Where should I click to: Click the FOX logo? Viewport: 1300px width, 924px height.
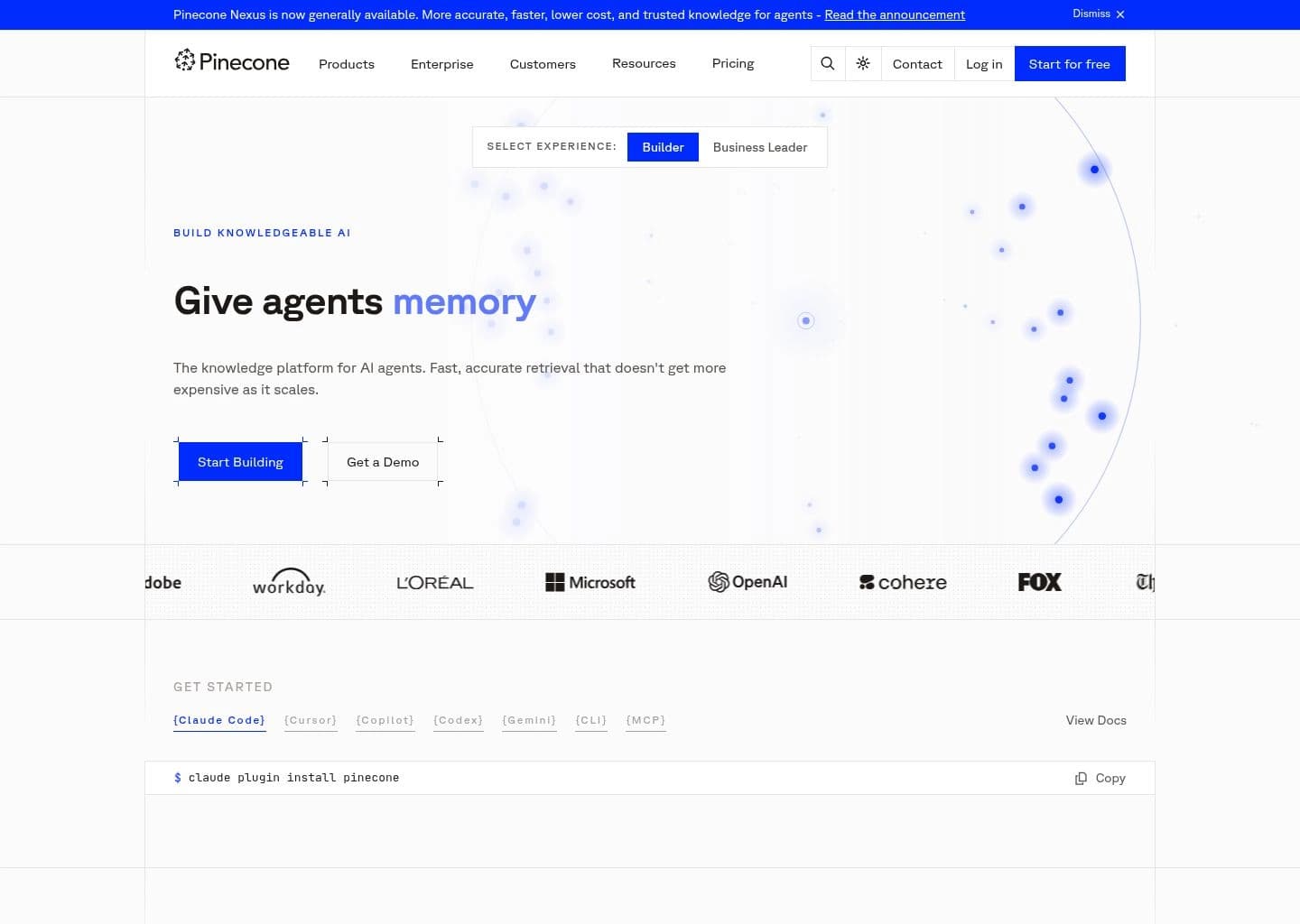(x=1040, y=582)
